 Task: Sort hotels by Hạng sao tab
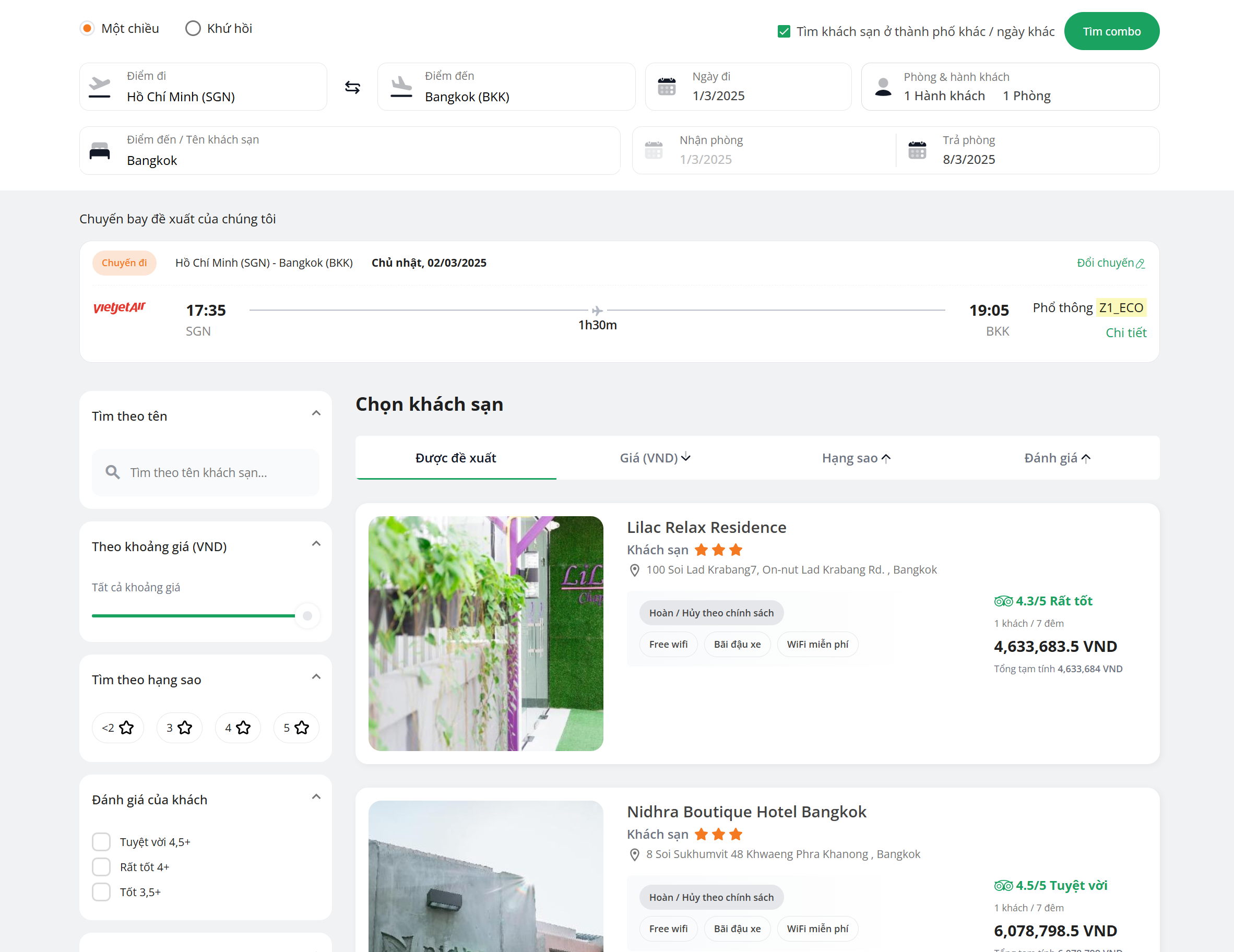point(856,458)
